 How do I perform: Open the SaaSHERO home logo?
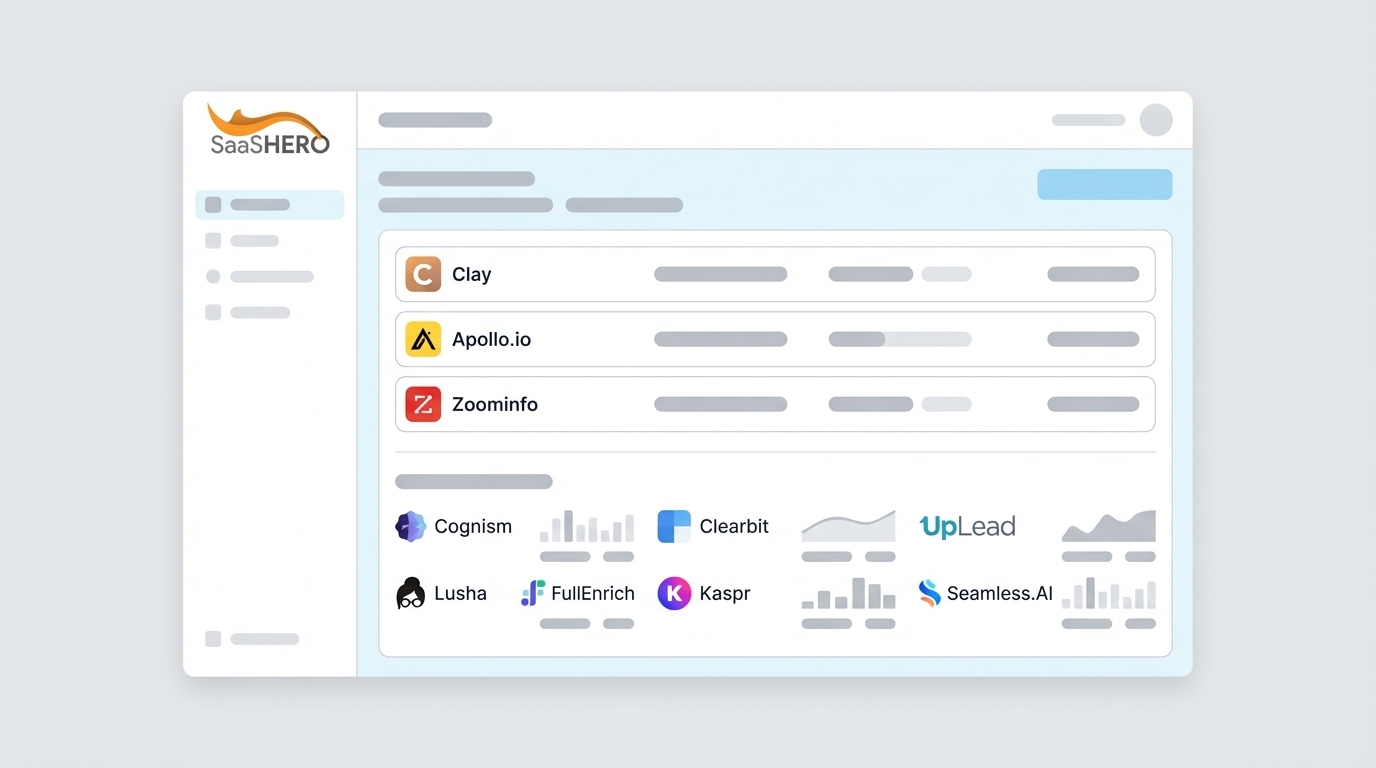(x=268, y=130)
